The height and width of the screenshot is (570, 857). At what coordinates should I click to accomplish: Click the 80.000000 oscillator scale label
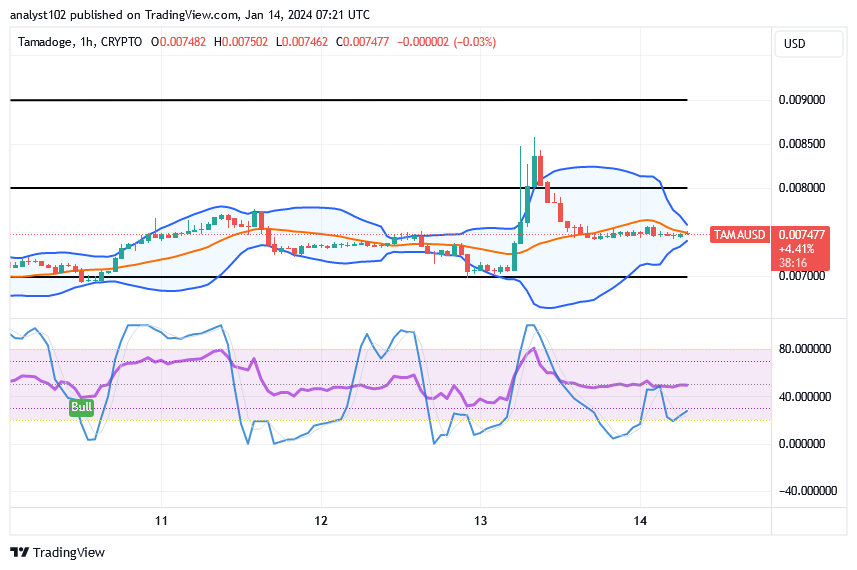pos(806,349)
